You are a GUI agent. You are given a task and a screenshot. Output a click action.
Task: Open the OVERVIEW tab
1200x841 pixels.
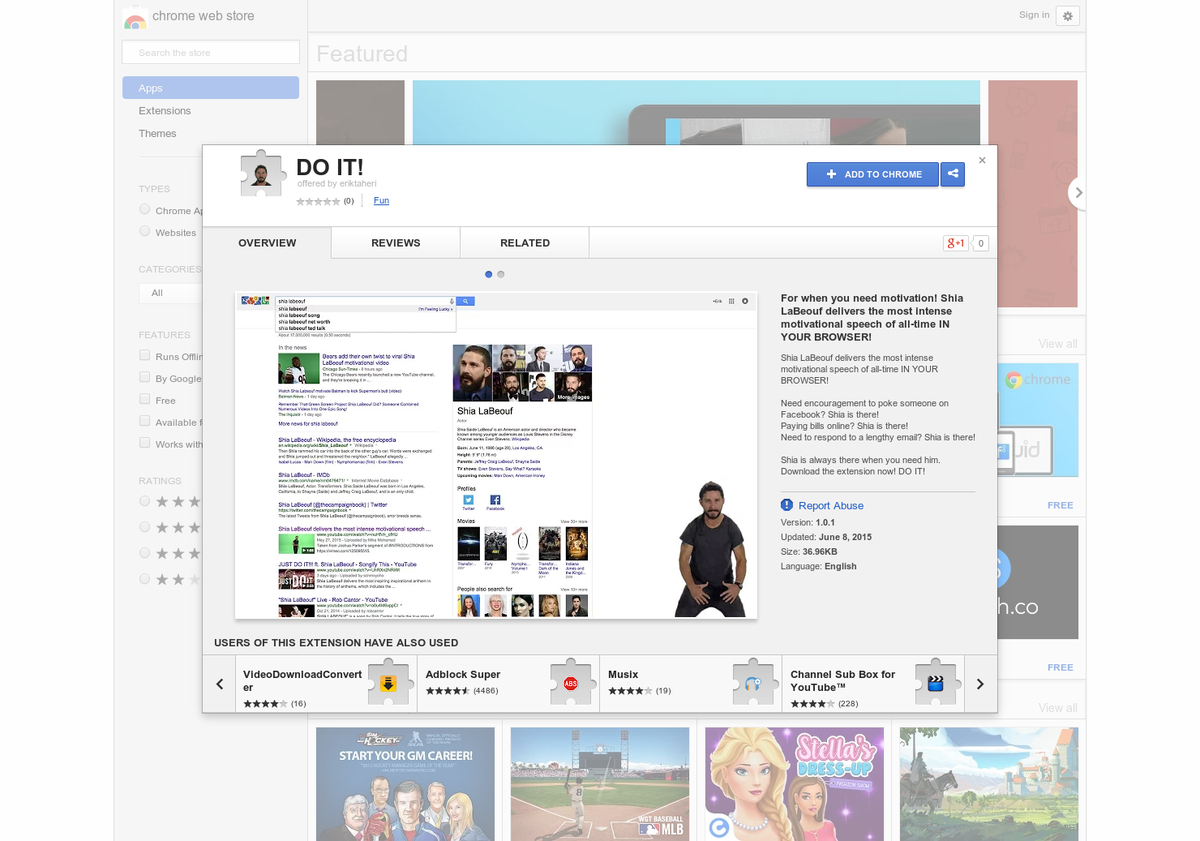tap(267, 243)
